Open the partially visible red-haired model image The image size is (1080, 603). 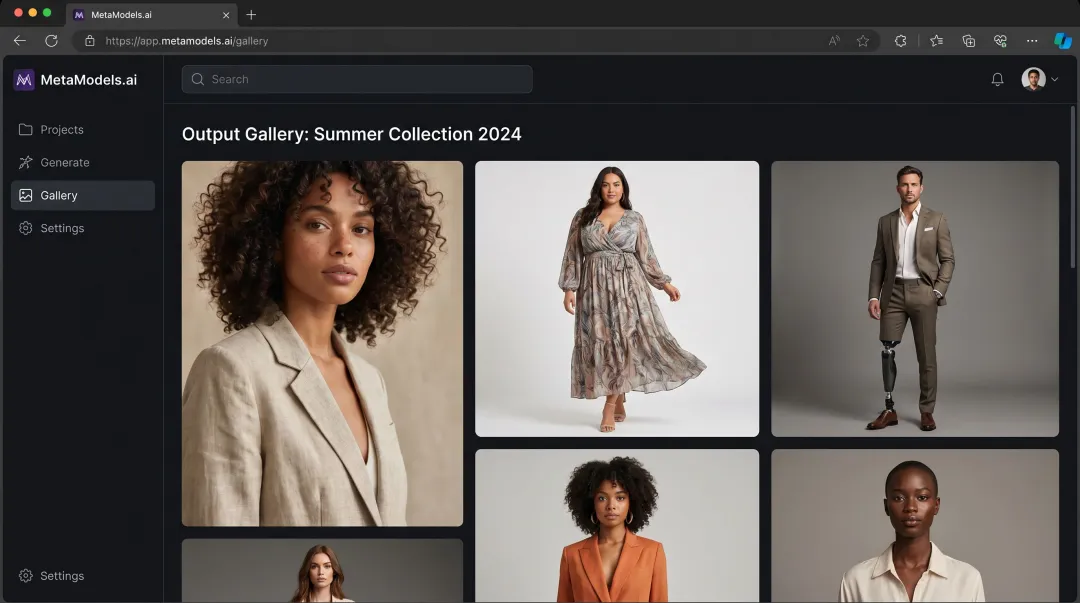point(322,571)
